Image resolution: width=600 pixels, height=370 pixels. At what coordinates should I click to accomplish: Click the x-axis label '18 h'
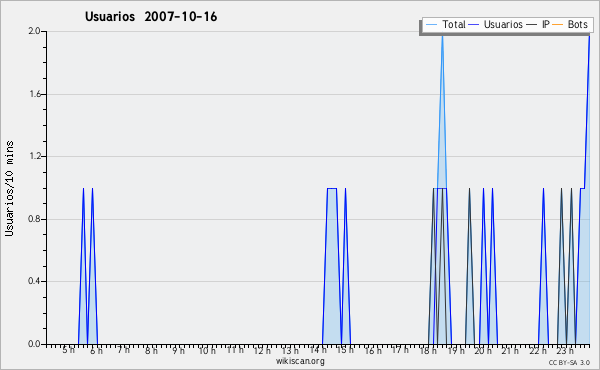tap(428, 350)
